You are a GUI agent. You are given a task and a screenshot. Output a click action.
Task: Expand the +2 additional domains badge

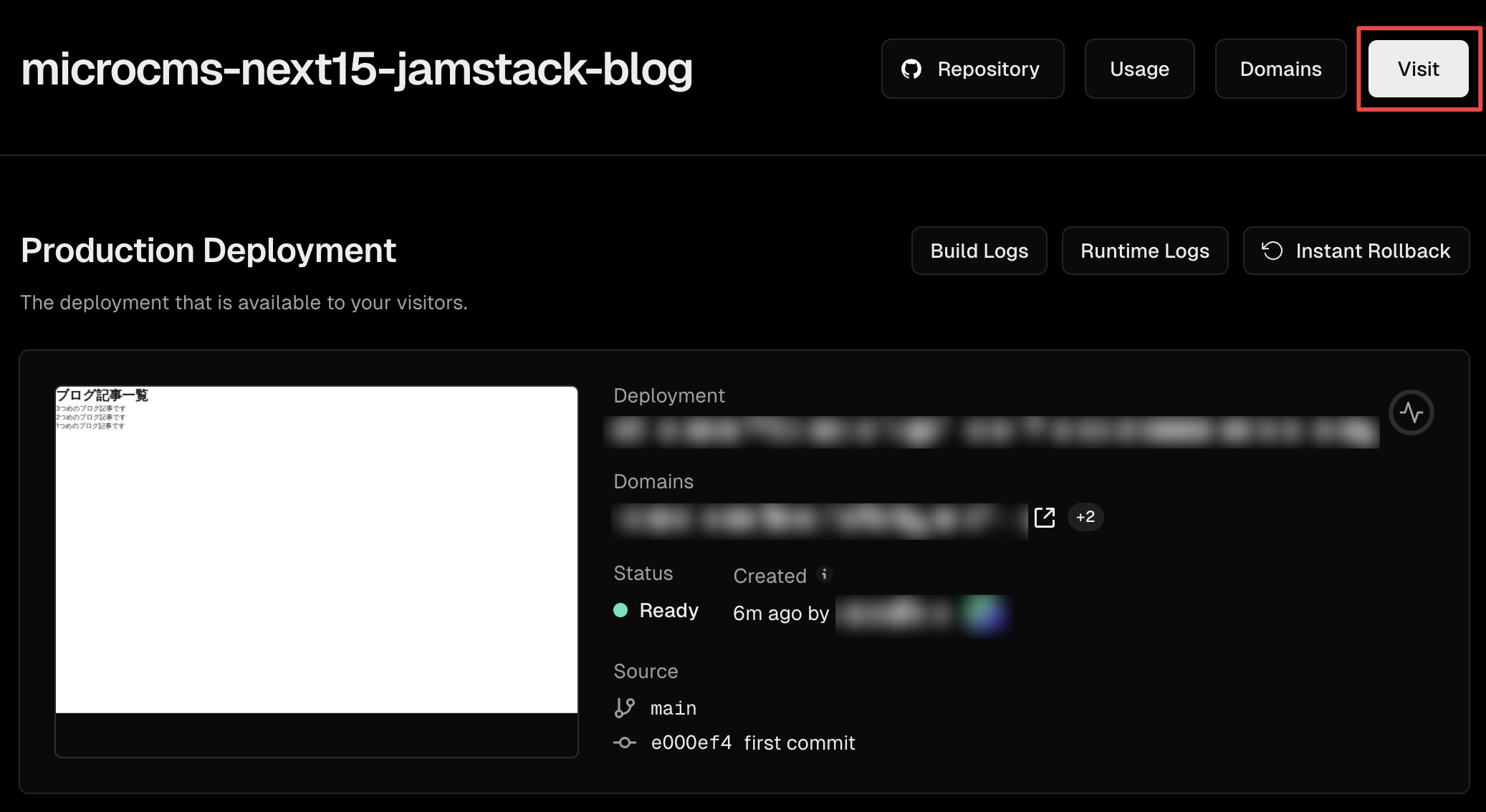pos(1085,517)
